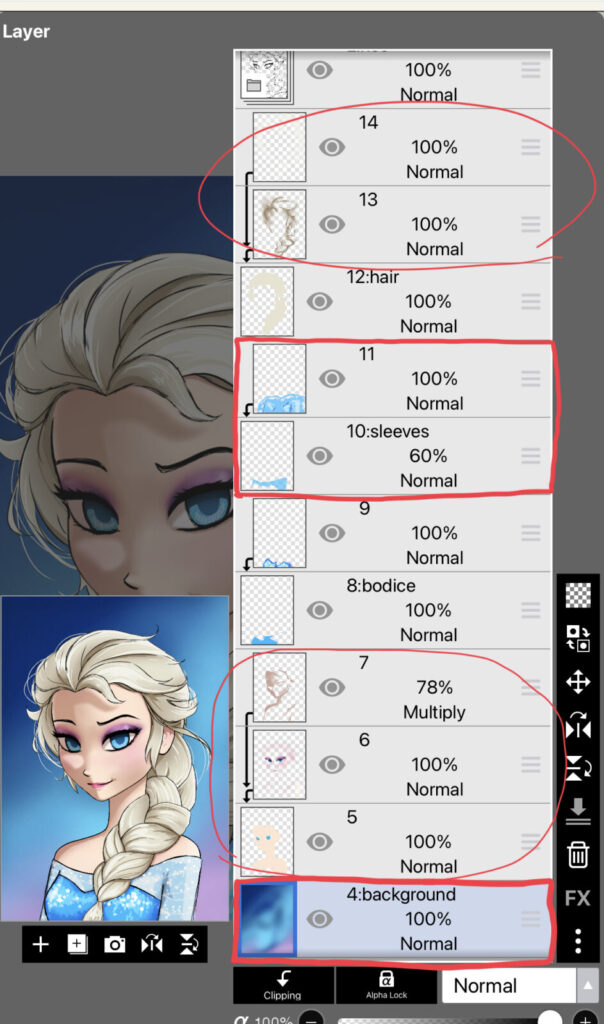The height and width of the screenshot is (1024, 604).
Task: Toggle visibility of 4:background layer
Action: (319, 918)
